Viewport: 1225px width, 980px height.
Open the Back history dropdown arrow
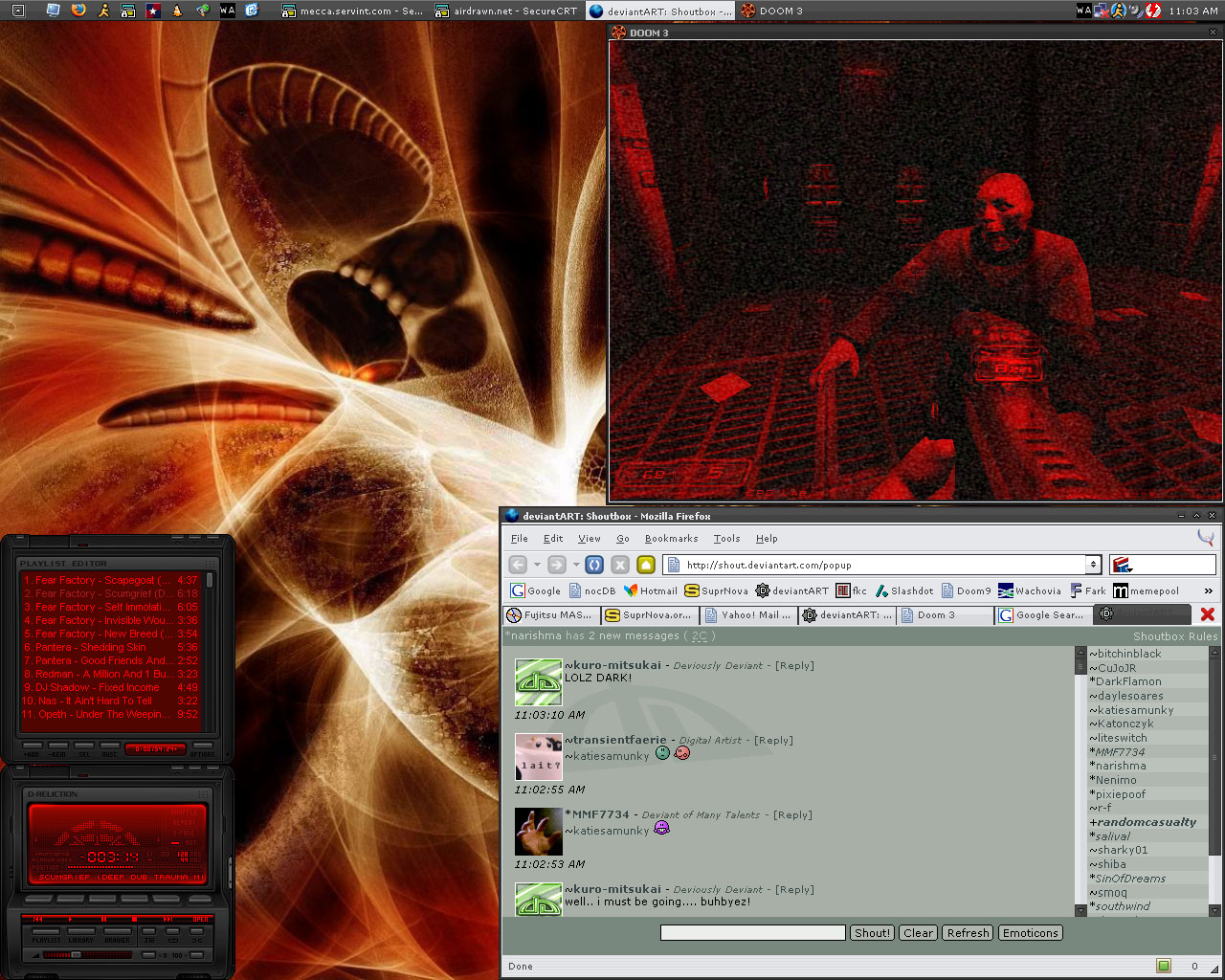pos(536,565)
